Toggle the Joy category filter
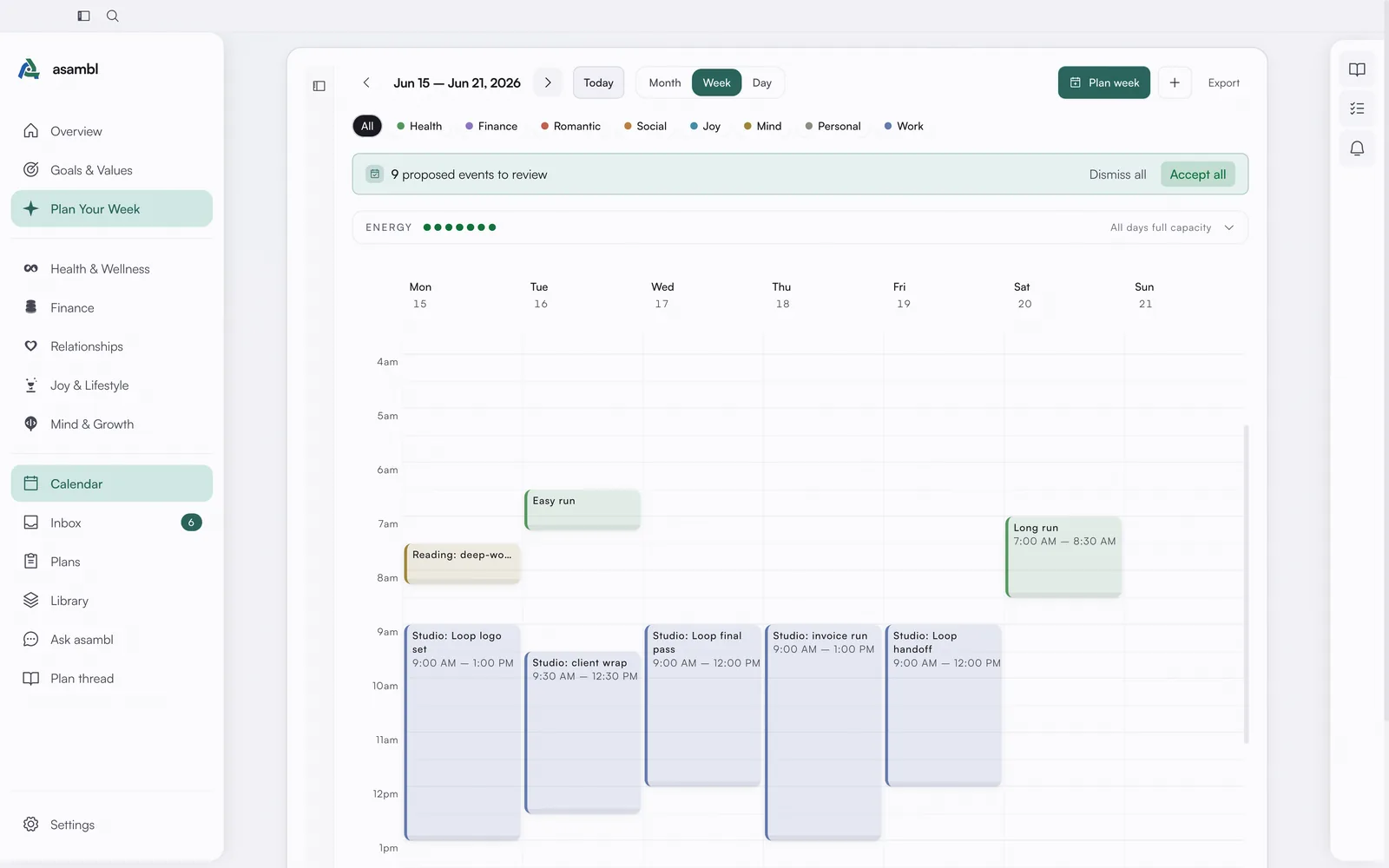Screen dimensions: 1389x868 point(705,126)
